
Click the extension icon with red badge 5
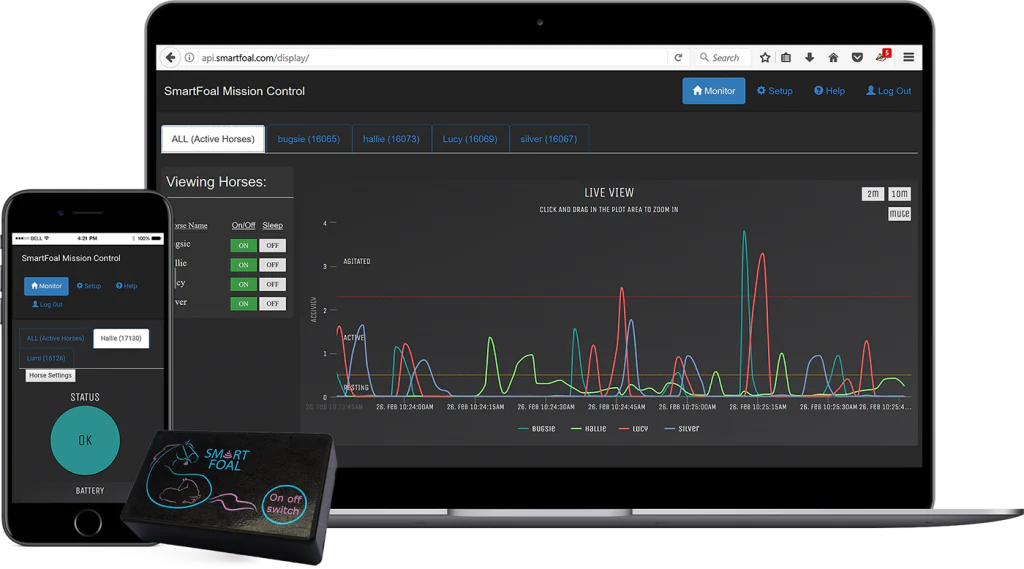coord(882,57)
